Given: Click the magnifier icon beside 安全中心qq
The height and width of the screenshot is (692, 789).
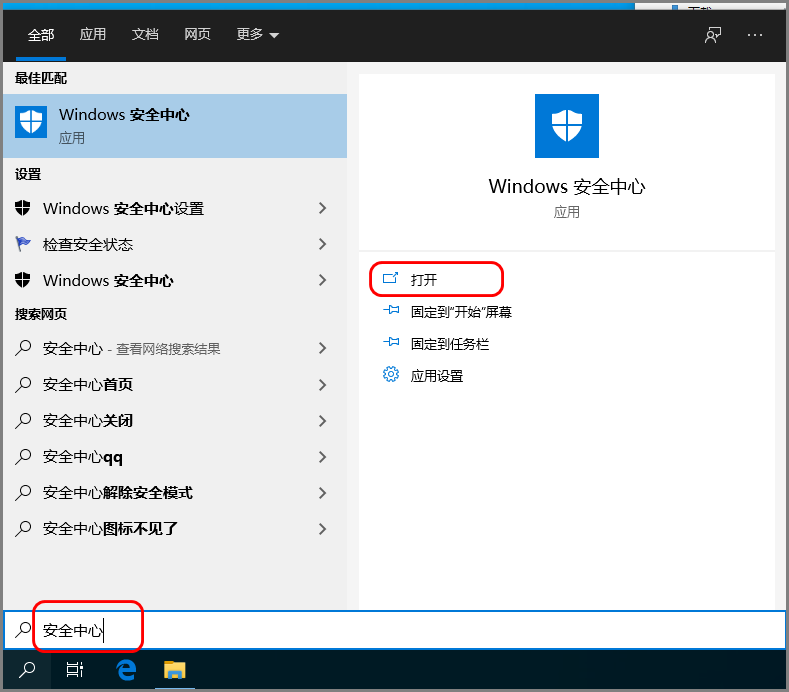Looking at the screenshot, I should tap(23, 456).
